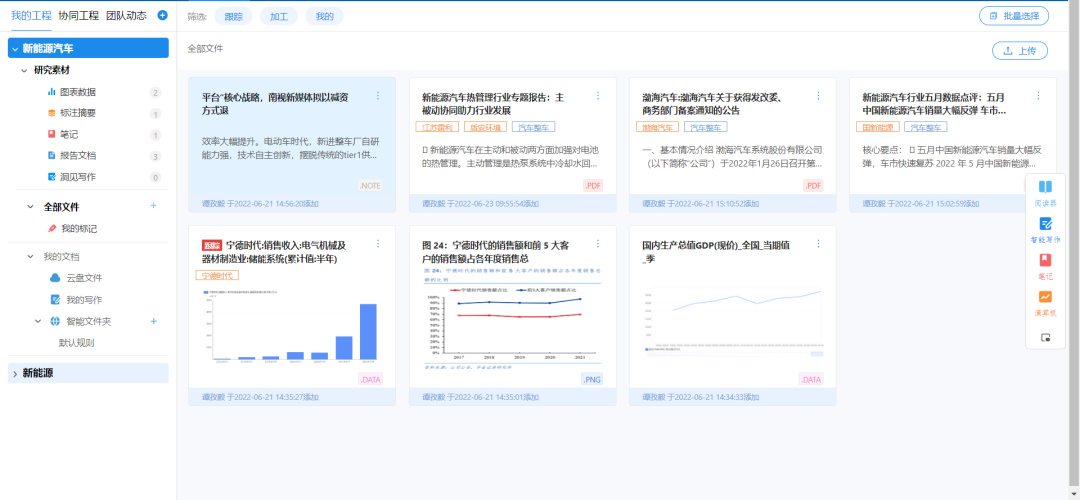Open the orange 演算纸 tool icon

[1044, 297]
